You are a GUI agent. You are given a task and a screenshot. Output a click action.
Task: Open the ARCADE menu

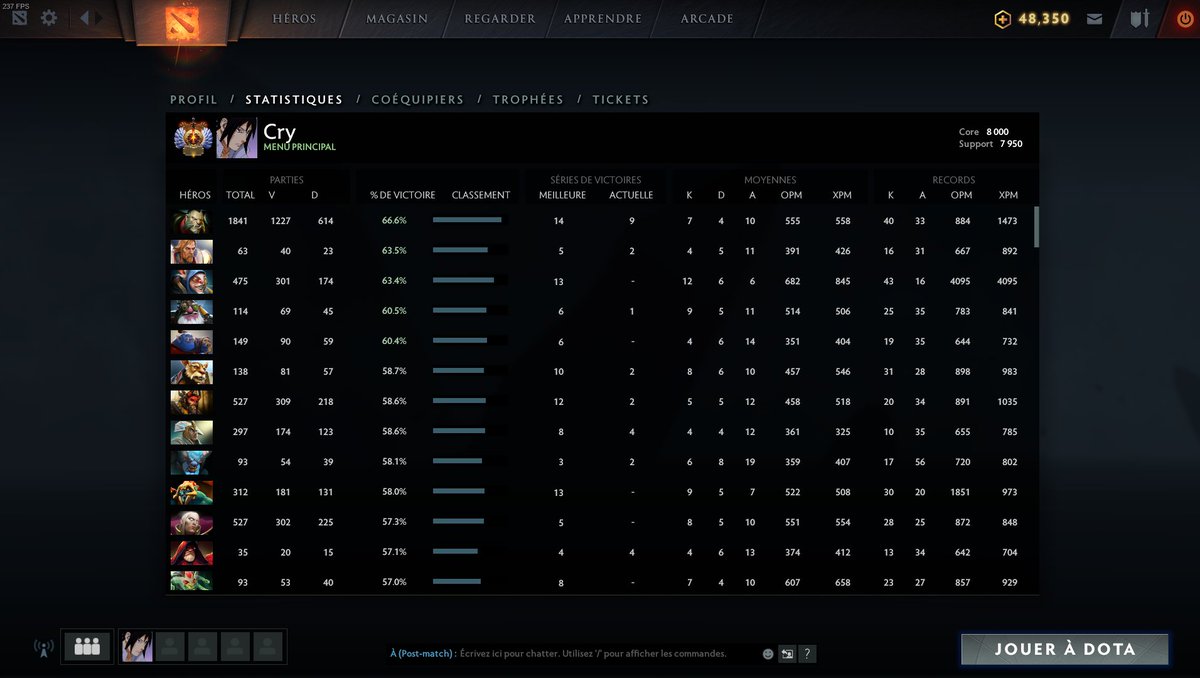707,19
